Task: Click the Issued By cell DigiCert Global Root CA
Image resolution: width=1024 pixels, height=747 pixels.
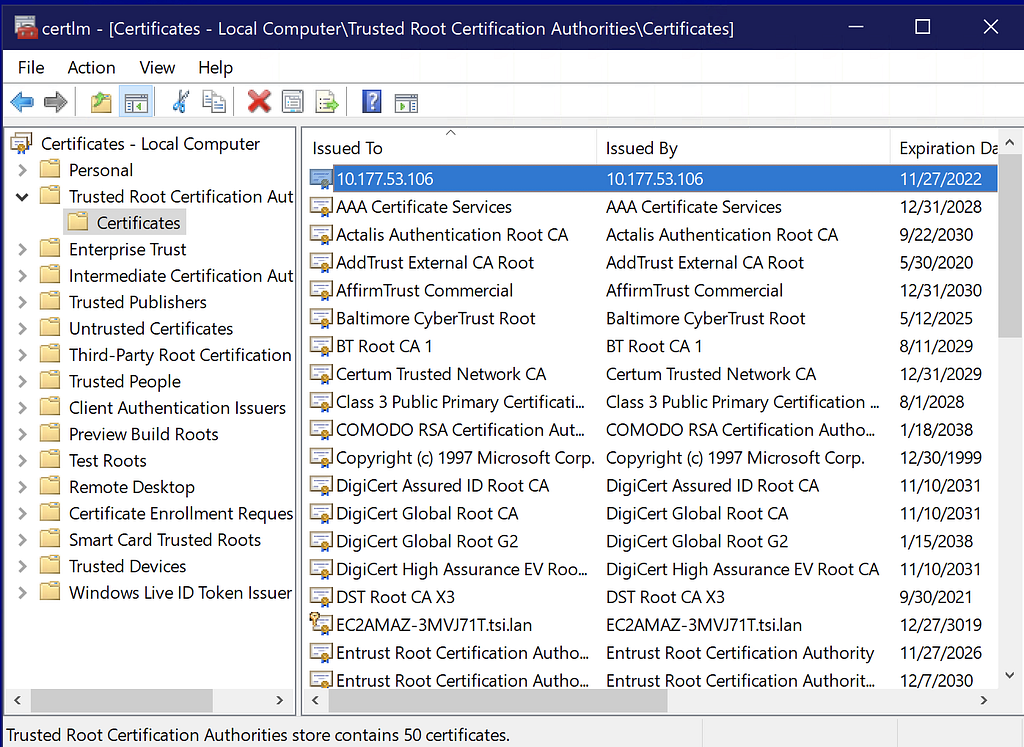Action: pos(697,514)
